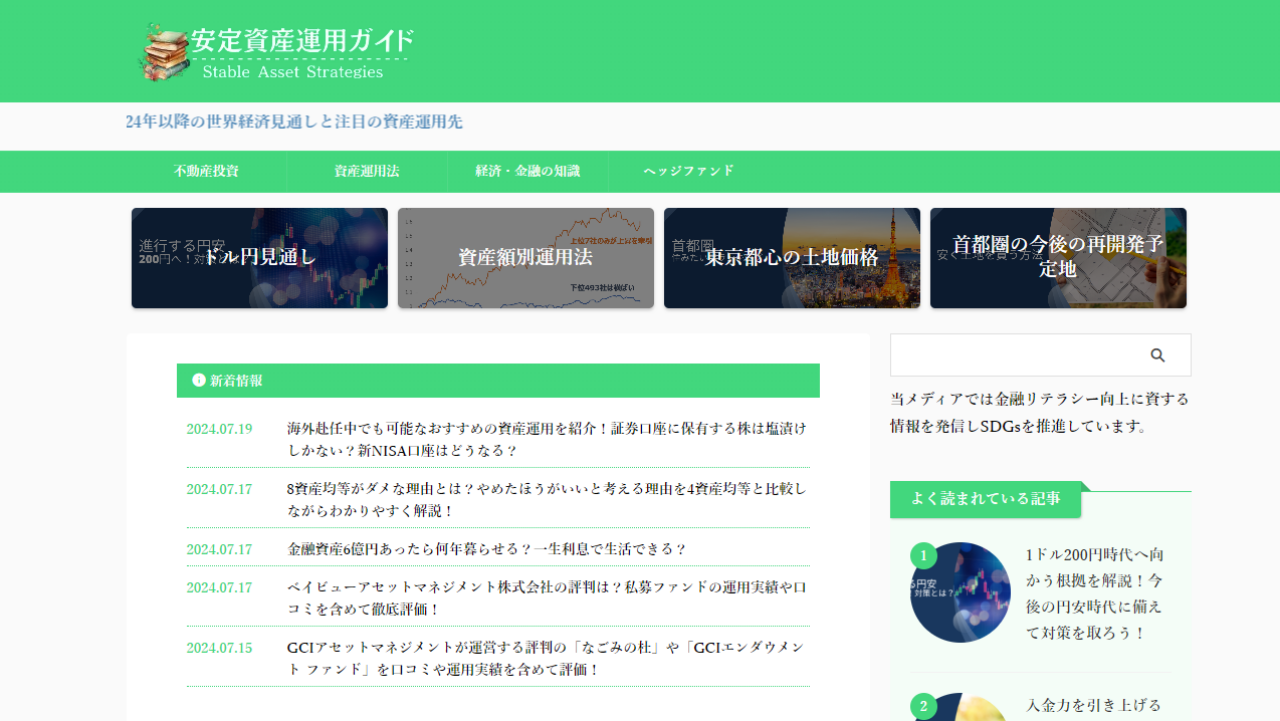Click the info icon beside 新着情報
Viewport: 1280px width, 721px height.
[199, 380]
